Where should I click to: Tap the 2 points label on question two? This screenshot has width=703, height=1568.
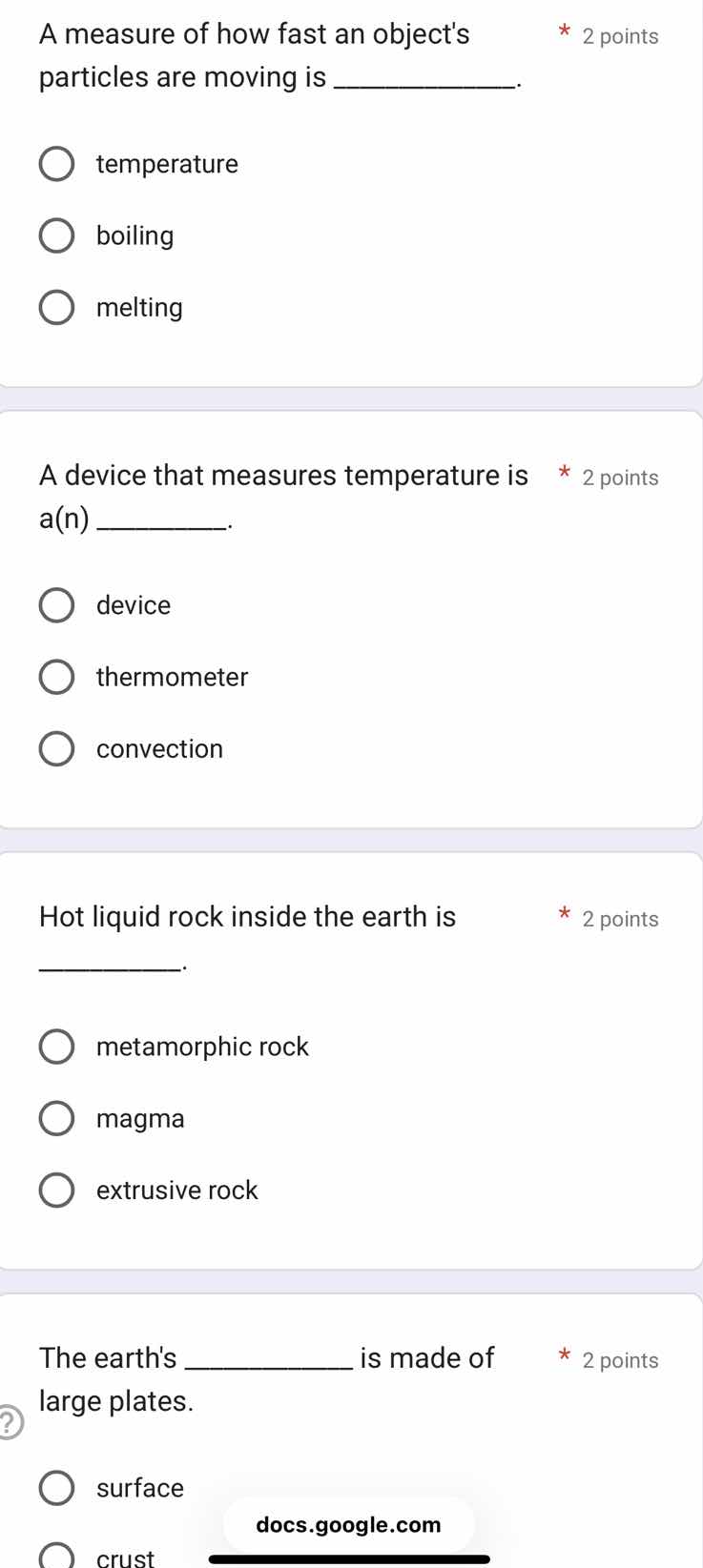[619, 478]
